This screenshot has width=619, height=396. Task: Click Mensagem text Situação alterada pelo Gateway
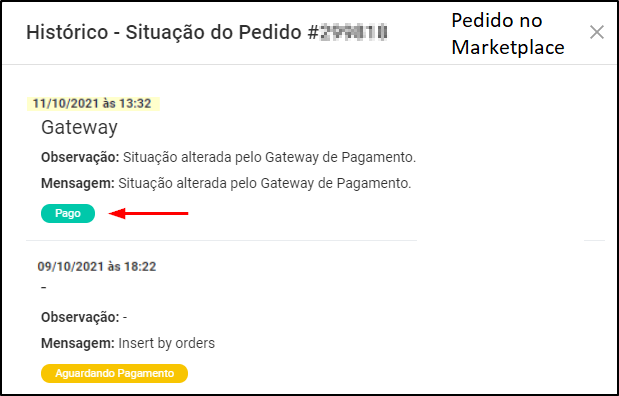265,184
